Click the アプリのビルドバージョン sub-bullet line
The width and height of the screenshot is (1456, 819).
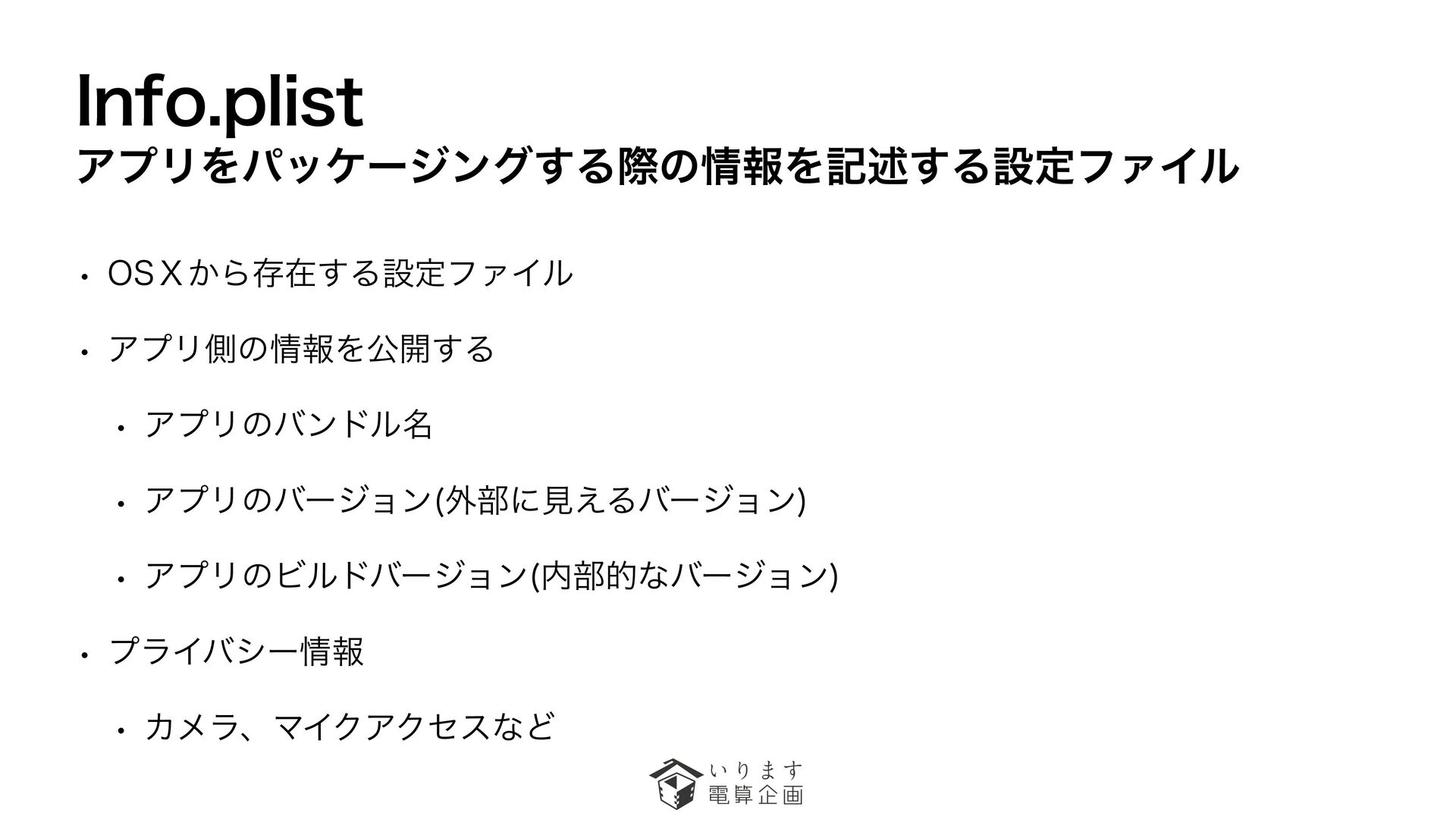[491, 576]
